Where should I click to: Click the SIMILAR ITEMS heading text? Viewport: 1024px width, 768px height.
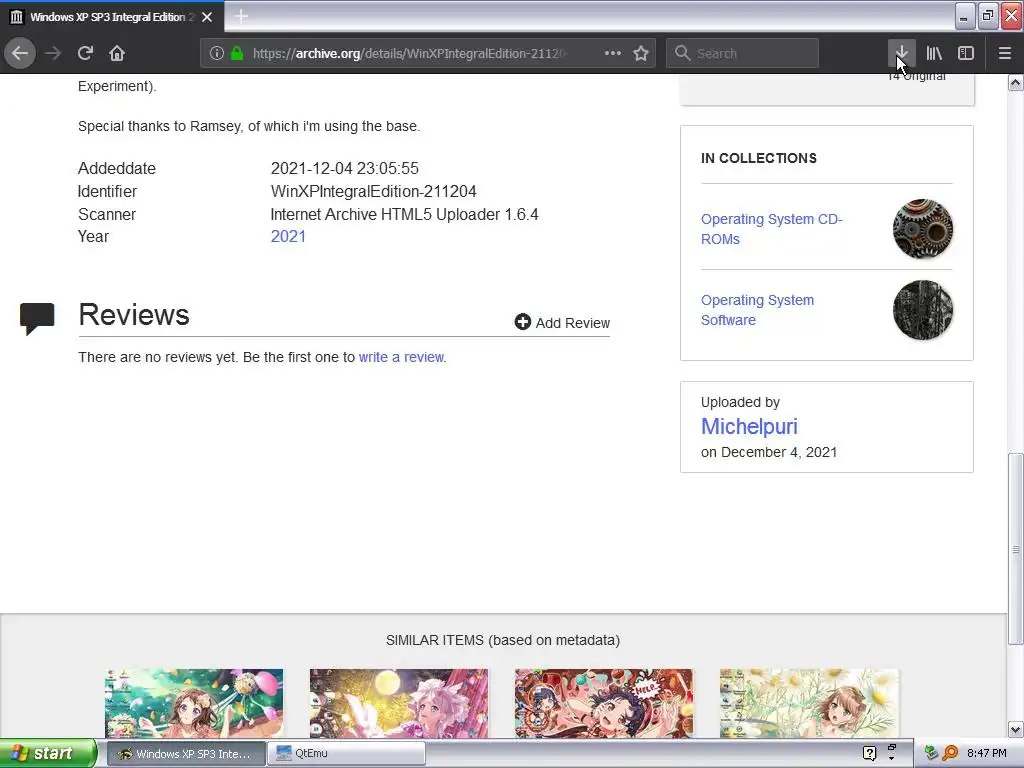click(503, 640)
